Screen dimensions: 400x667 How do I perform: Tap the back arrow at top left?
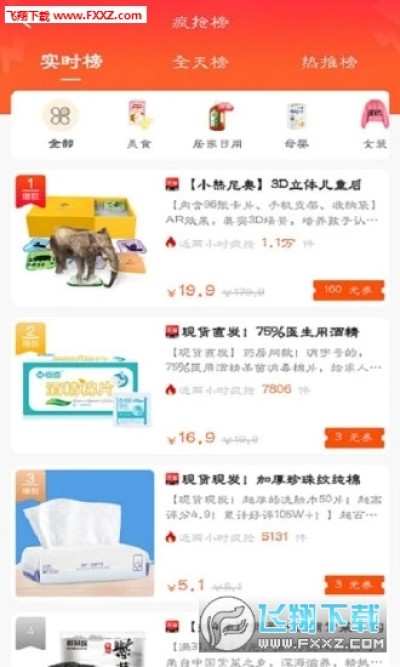(x=26, y=22)
